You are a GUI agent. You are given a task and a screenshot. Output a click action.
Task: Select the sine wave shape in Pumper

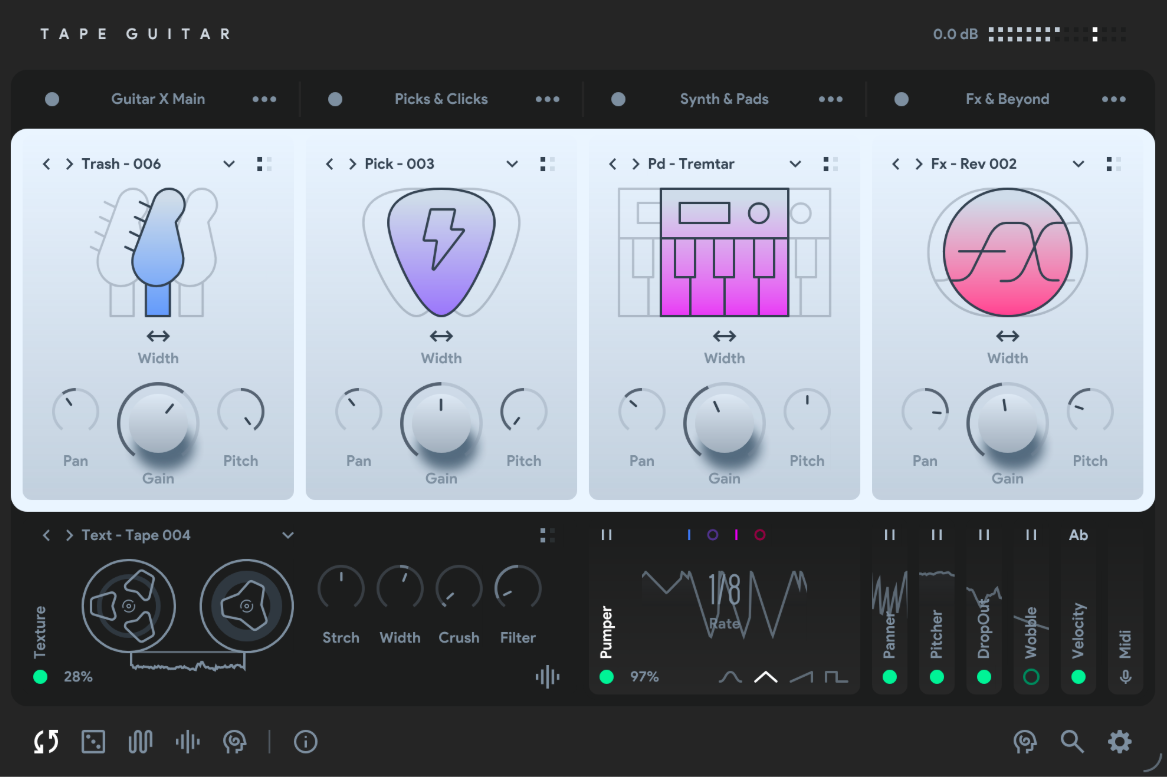click(730, 677)
